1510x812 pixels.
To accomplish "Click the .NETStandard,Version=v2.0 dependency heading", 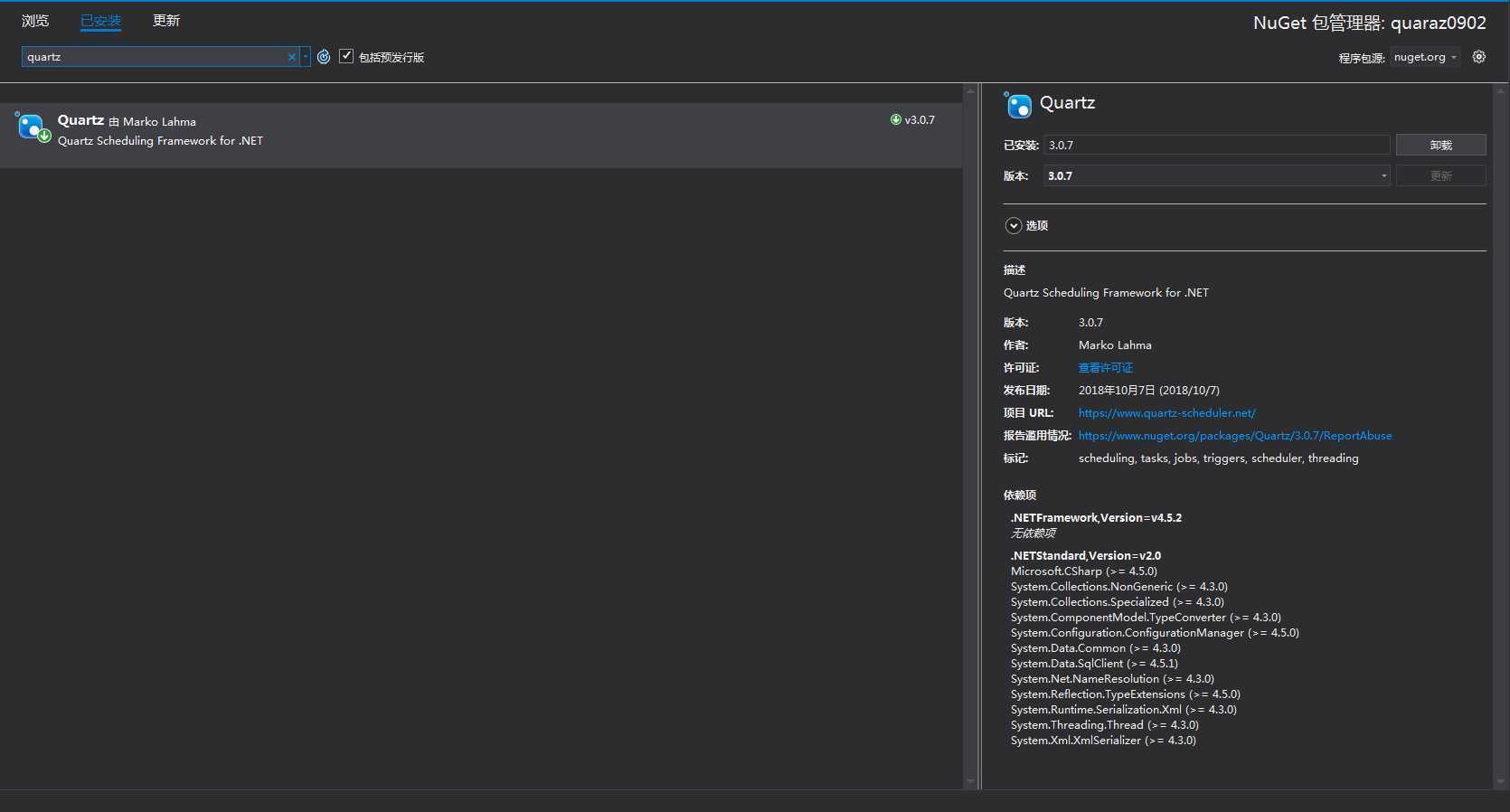I will point(1086,556).
